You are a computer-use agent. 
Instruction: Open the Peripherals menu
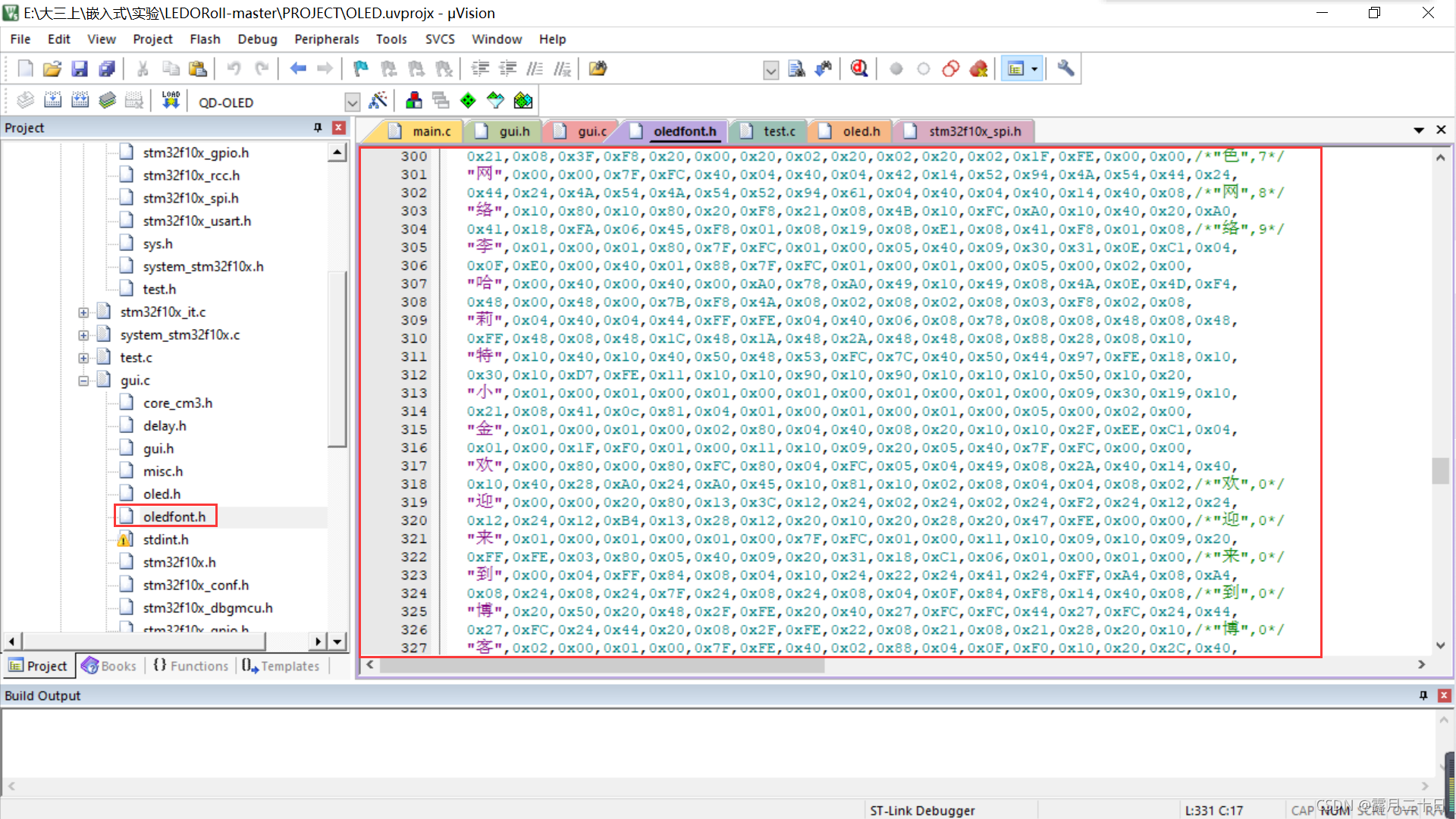pos(326,39)
